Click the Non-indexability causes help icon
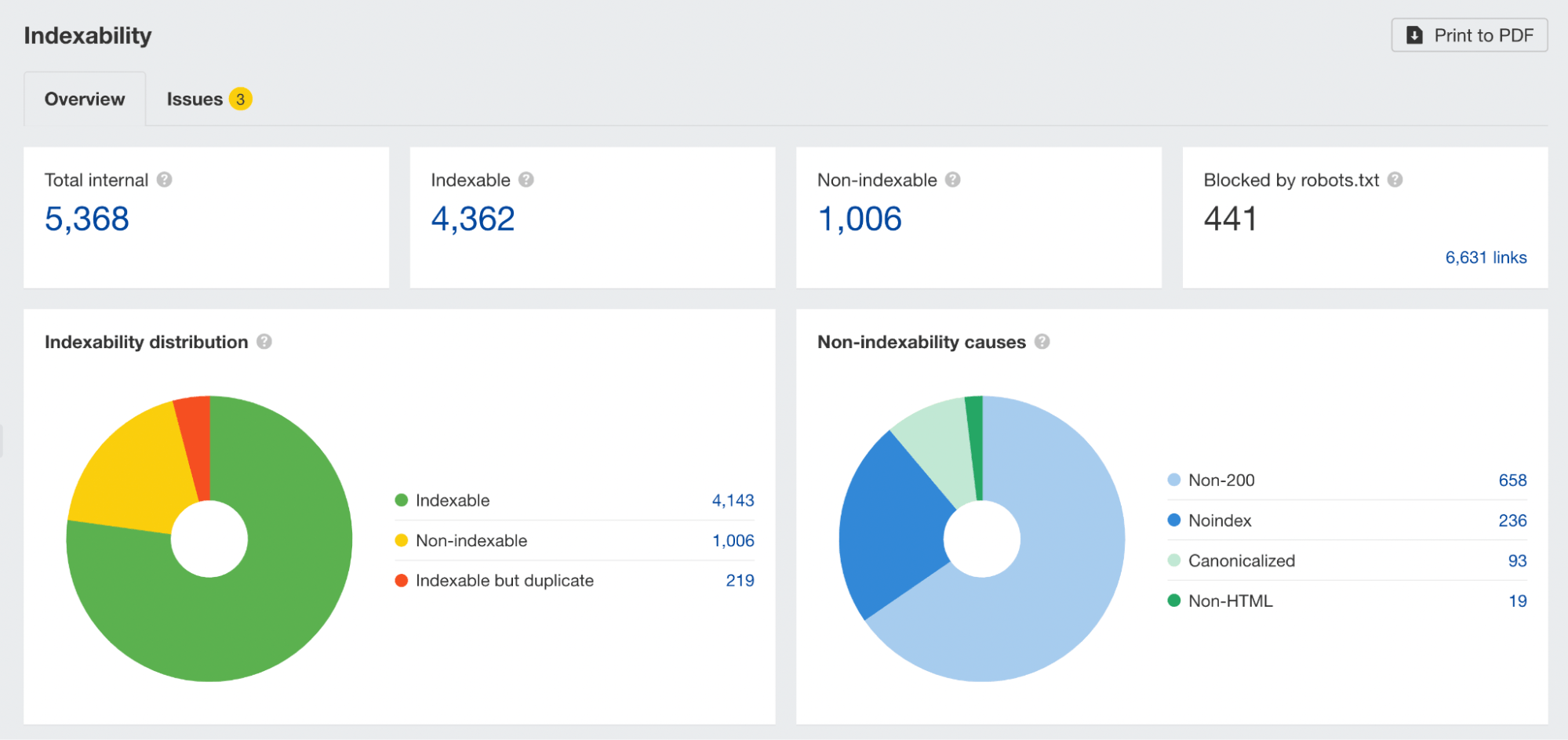 (x=1042, y=341)
